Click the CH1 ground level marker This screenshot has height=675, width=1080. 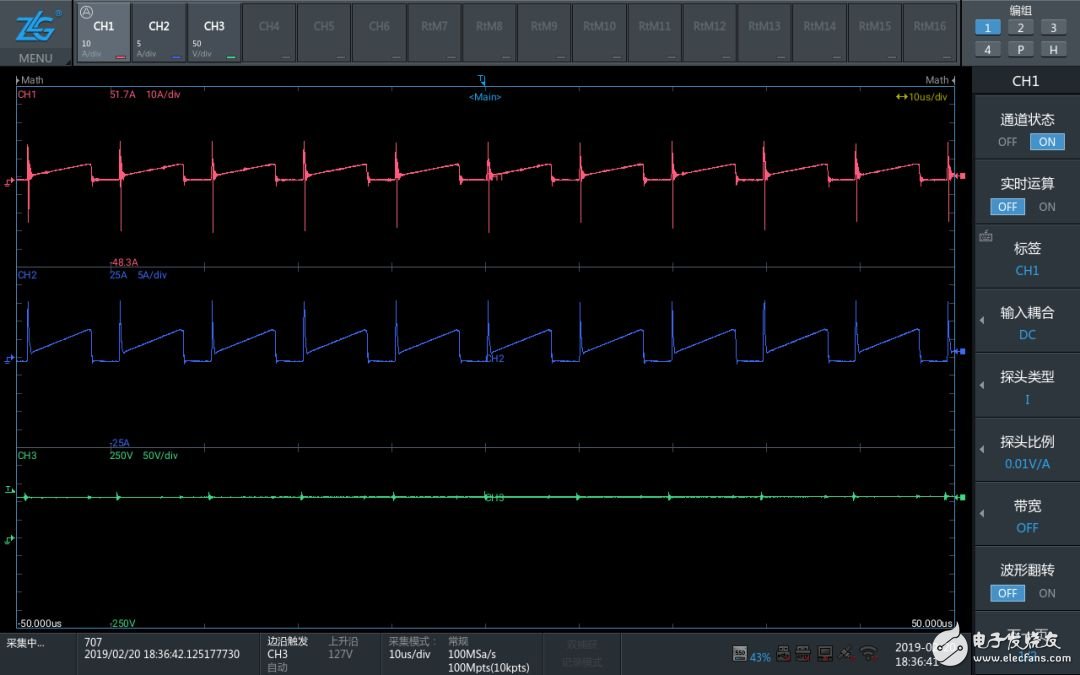(10, 181)
